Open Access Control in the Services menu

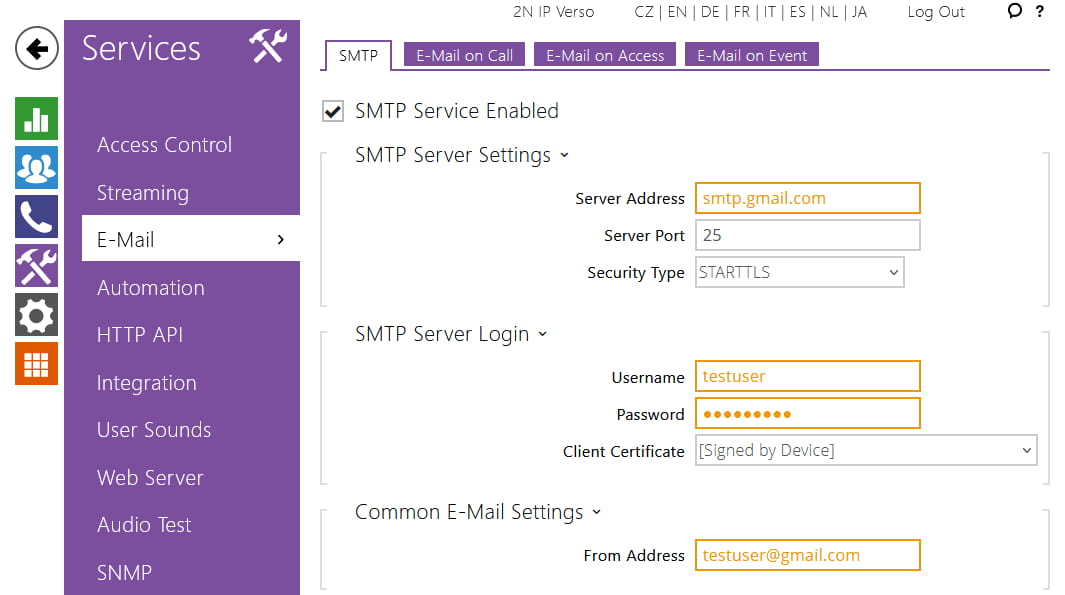click(164, 145)
